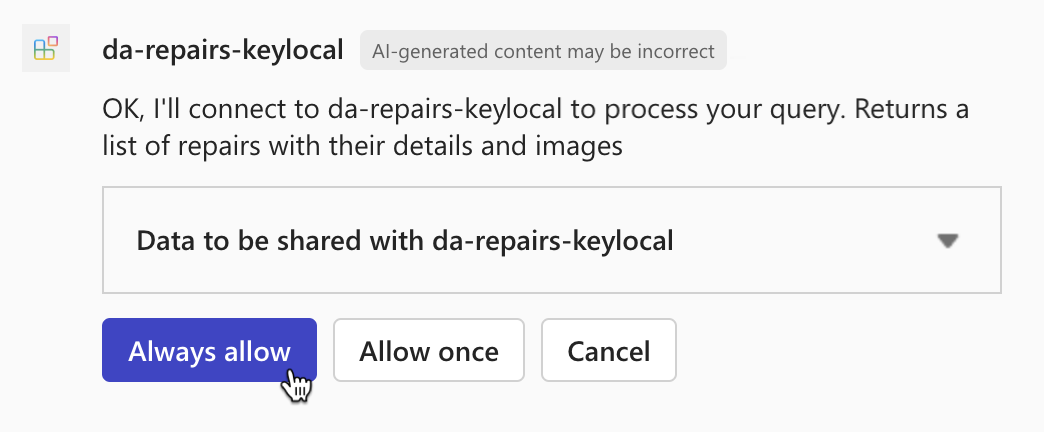This screenshot has height=432, width=1044.
Task: Click the da-repairs-keylocal agent icon
Action: (46, 48)
